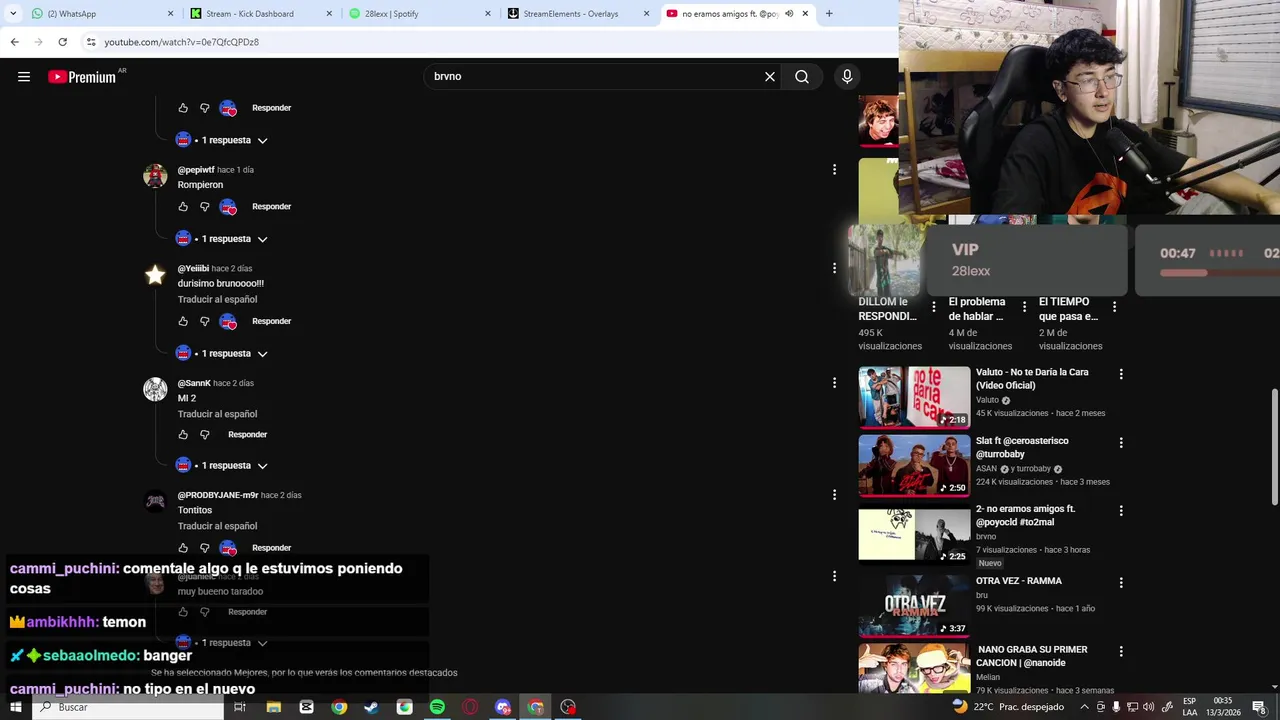This screenshot has width=1280, height=720.
Task: Open the YouTube hamburger guide menu
Action: (24, 77)
